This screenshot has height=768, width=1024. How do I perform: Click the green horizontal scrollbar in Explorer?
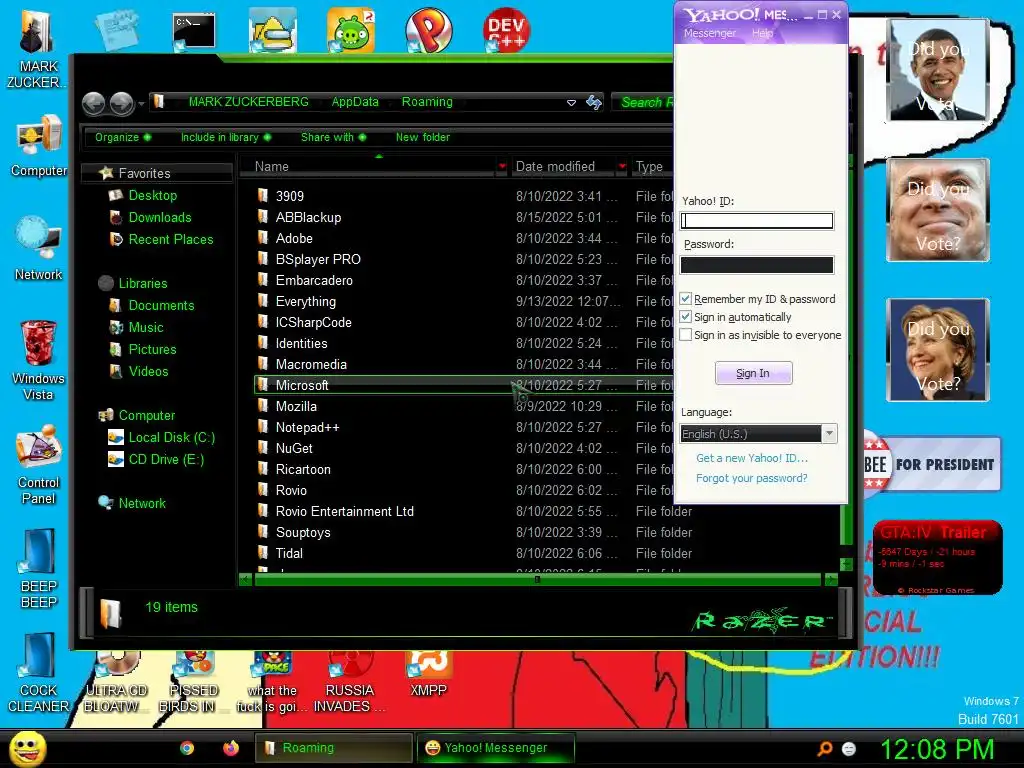537,579
